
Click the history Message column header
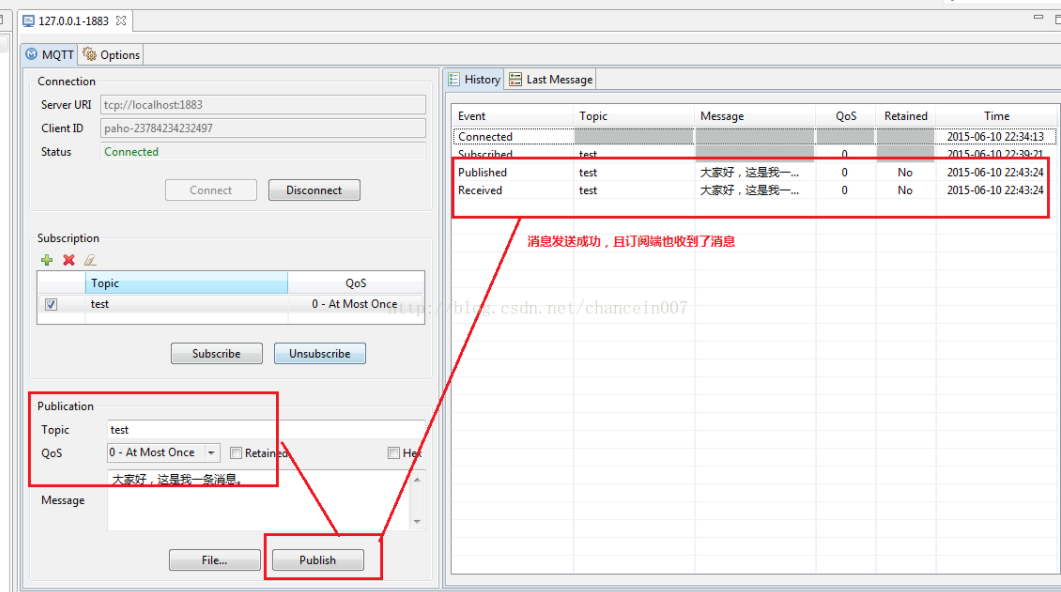point(755,116)
